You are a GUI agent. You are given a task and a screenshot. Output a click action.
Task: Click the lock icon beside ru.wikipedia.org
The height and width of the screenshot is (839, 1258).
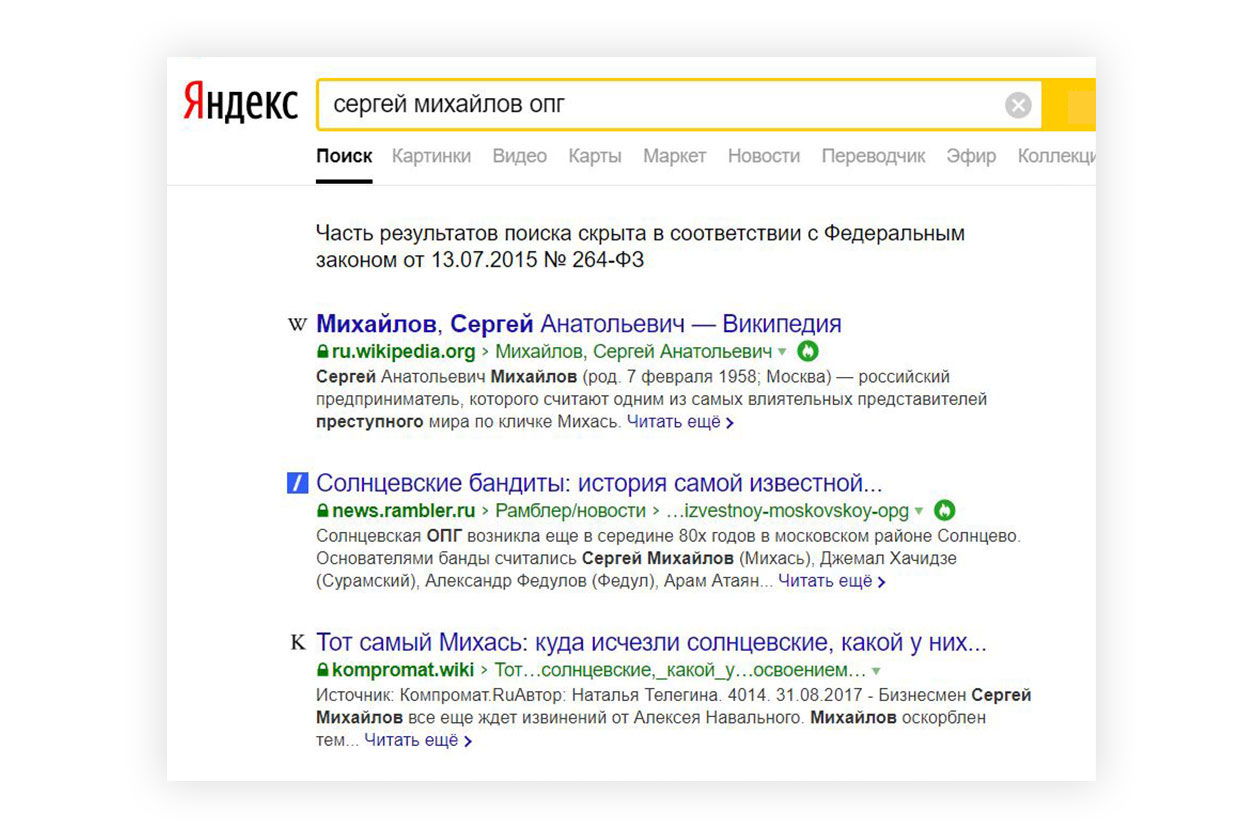pyautogui.click(x=322, y=352)
